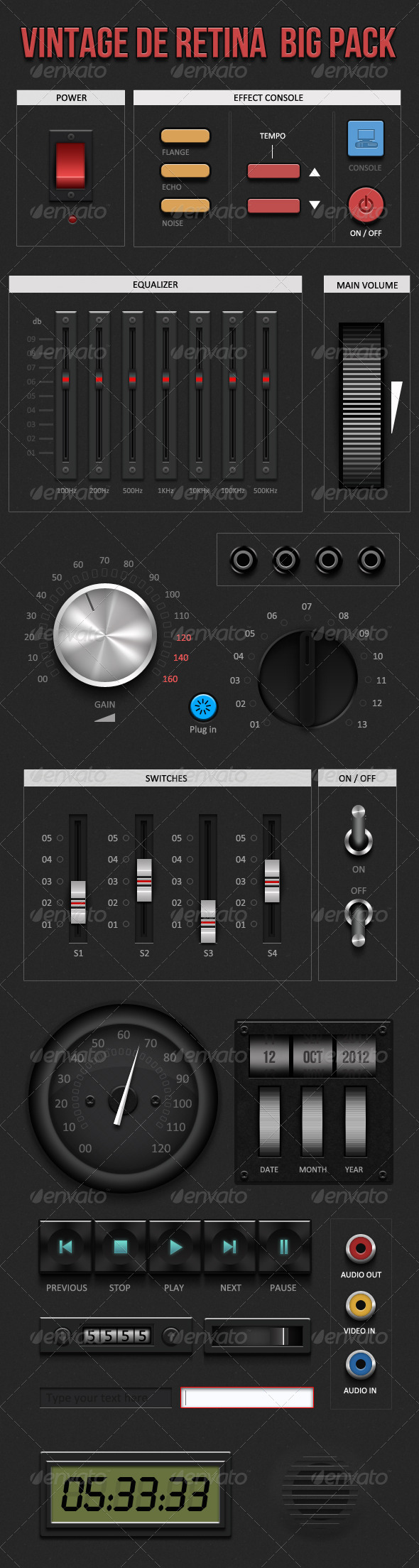Click the 2012 year display
The image size is (419, 1568).
356,1057
